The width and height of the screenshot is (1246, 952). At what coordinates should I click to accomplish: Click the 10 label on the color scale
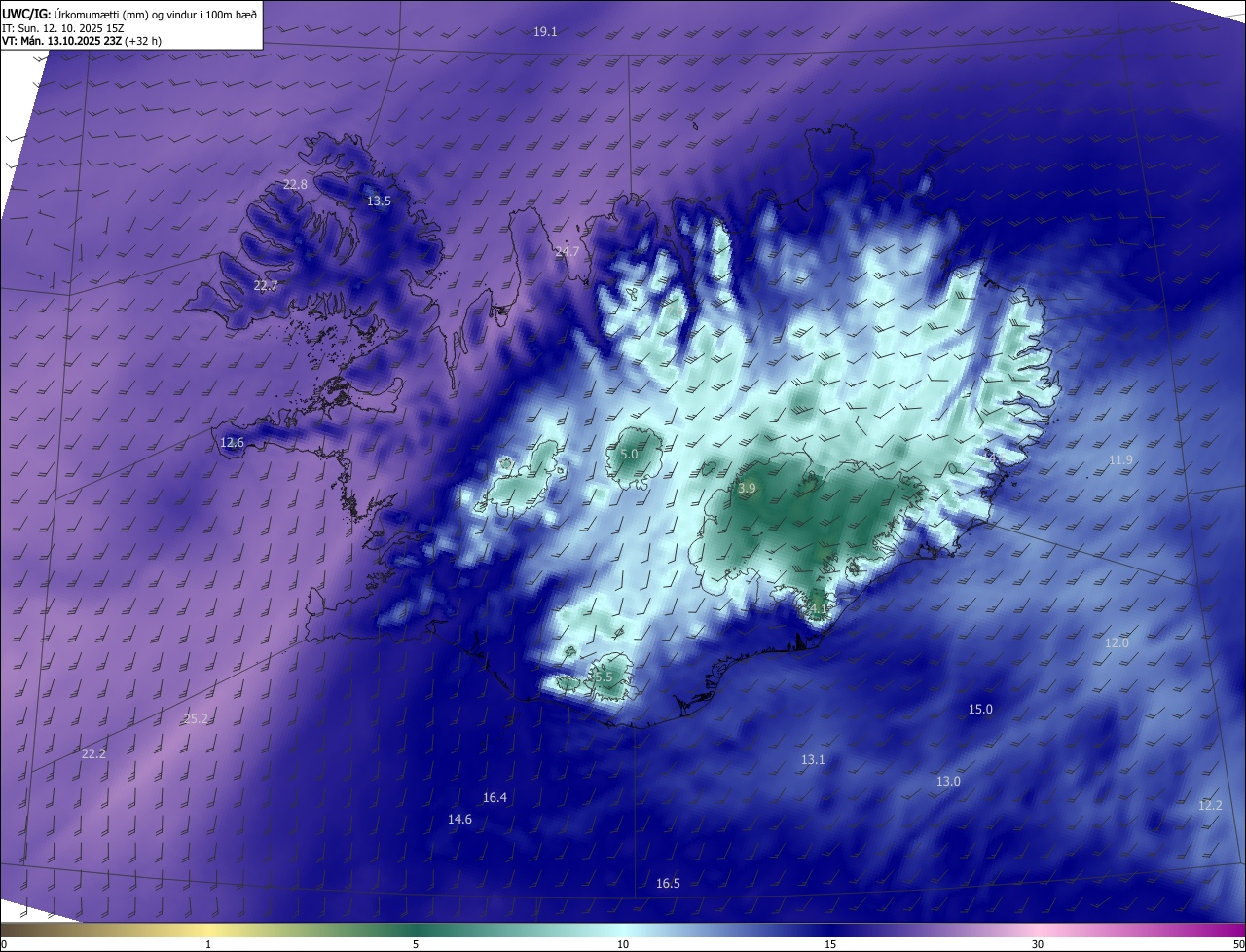pos(623,944)
